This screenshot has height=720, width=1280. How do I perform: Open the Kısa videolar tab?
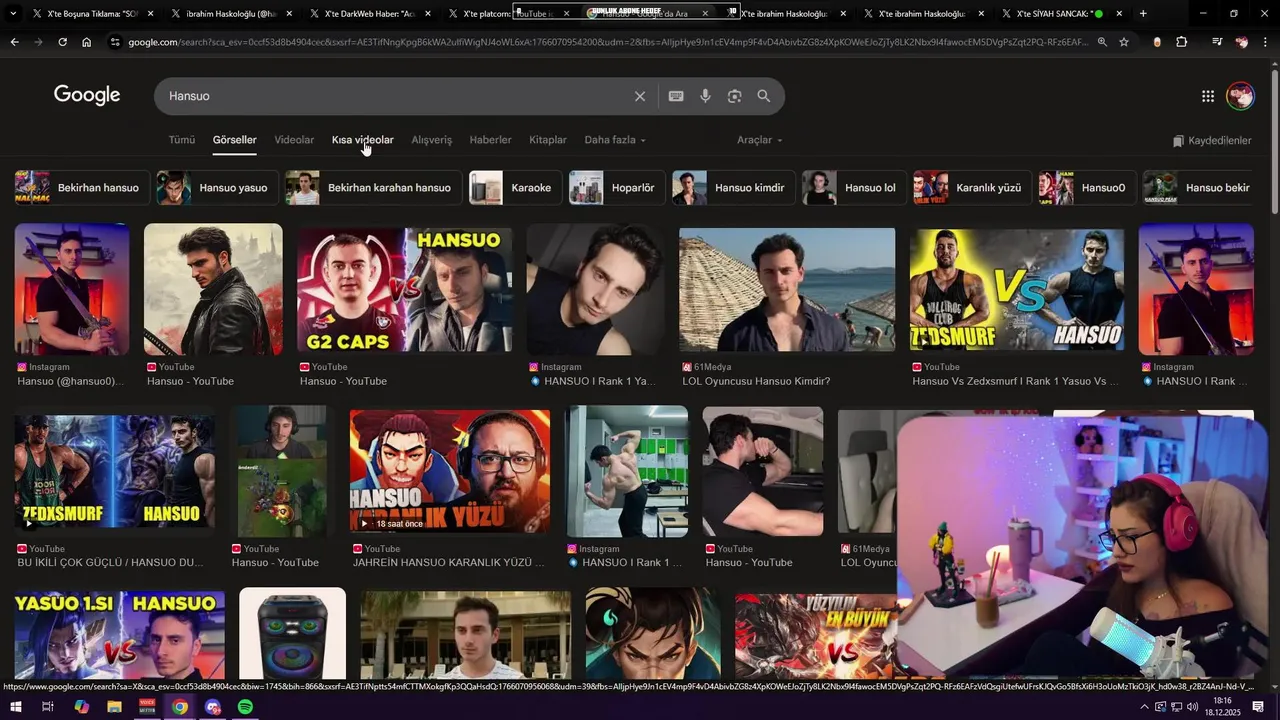pos(363,140)
